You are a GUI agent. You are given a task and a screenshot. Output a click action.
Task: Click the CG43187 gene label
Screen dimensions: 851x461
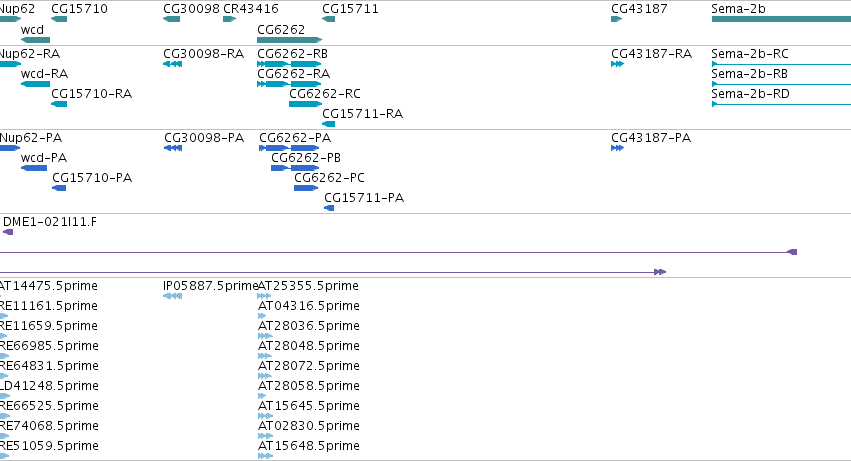639,9
